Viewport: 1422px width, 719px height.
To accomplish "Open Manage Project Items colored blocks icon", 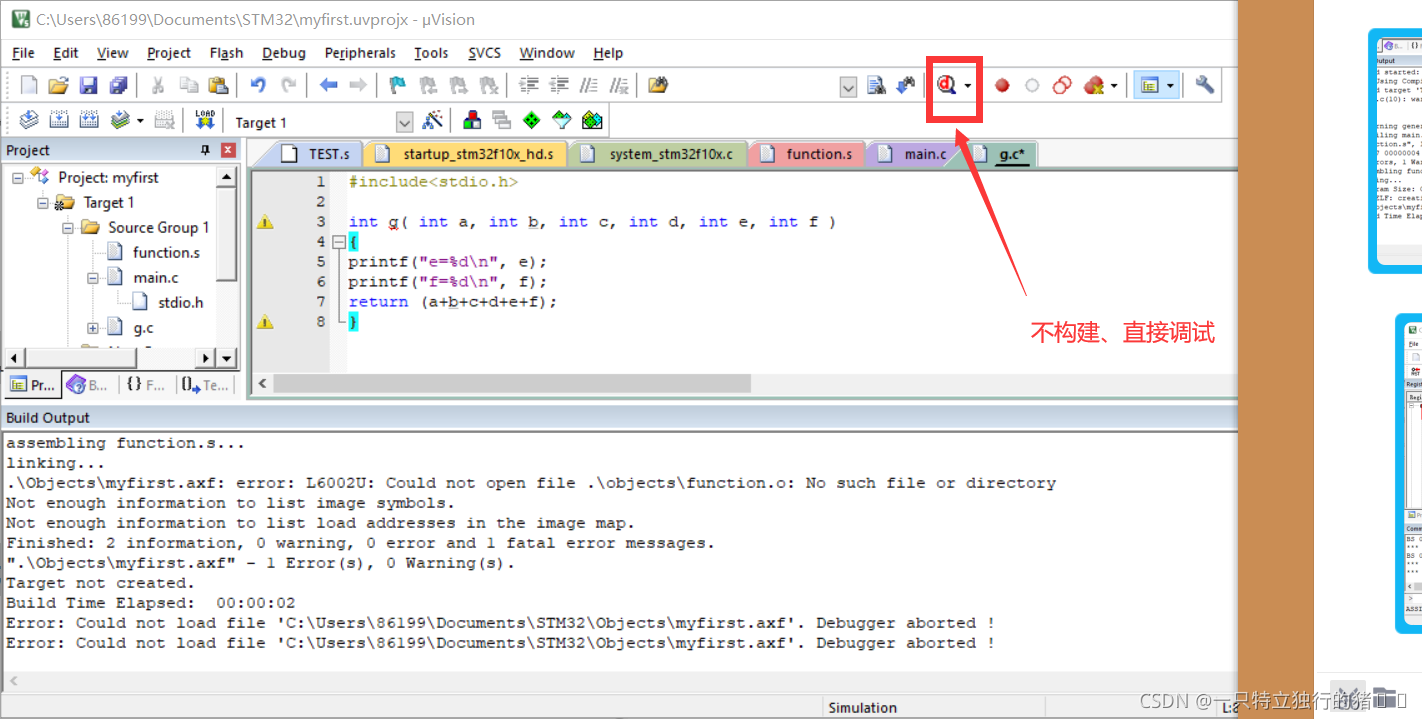I will [472, 120].
